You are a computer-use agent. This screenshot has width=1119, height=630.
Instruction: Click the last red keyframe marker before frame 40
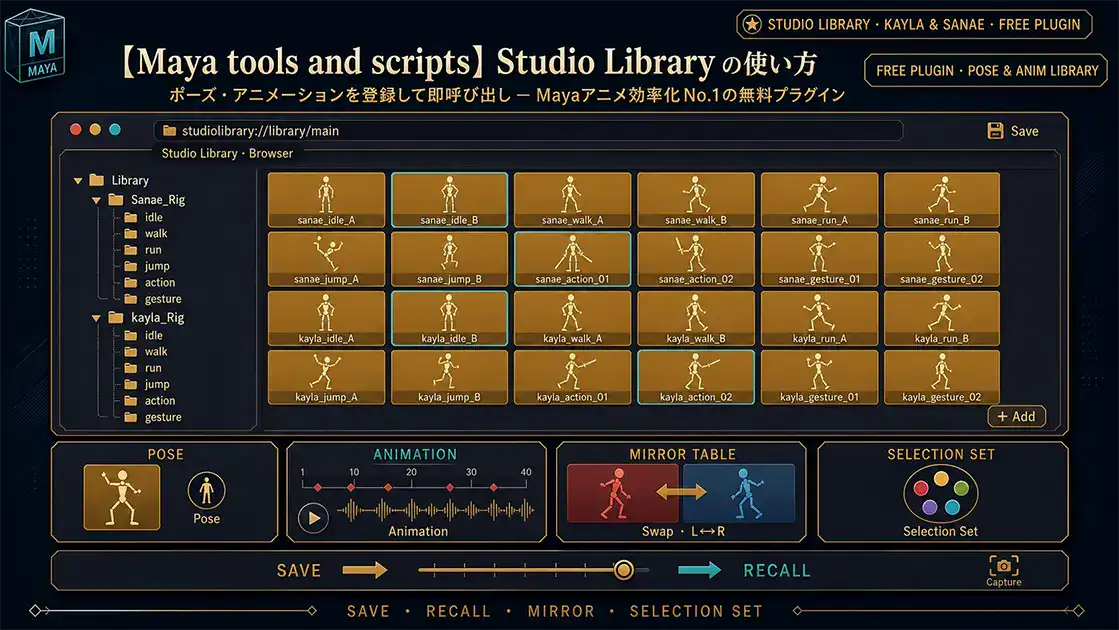point(493,487)
